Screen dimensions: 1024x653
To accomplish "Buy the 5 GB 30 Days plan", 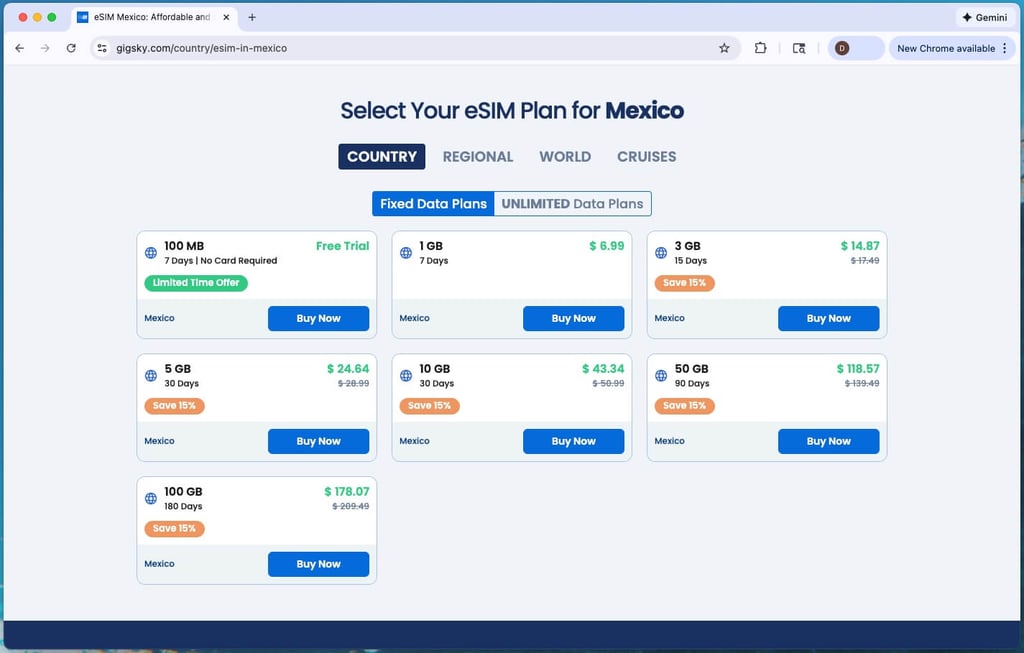I will (x=318, y=441).
